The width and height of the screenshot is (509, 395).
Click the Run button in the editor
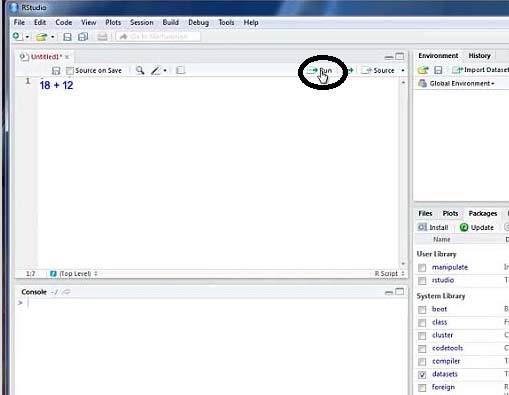319,71
